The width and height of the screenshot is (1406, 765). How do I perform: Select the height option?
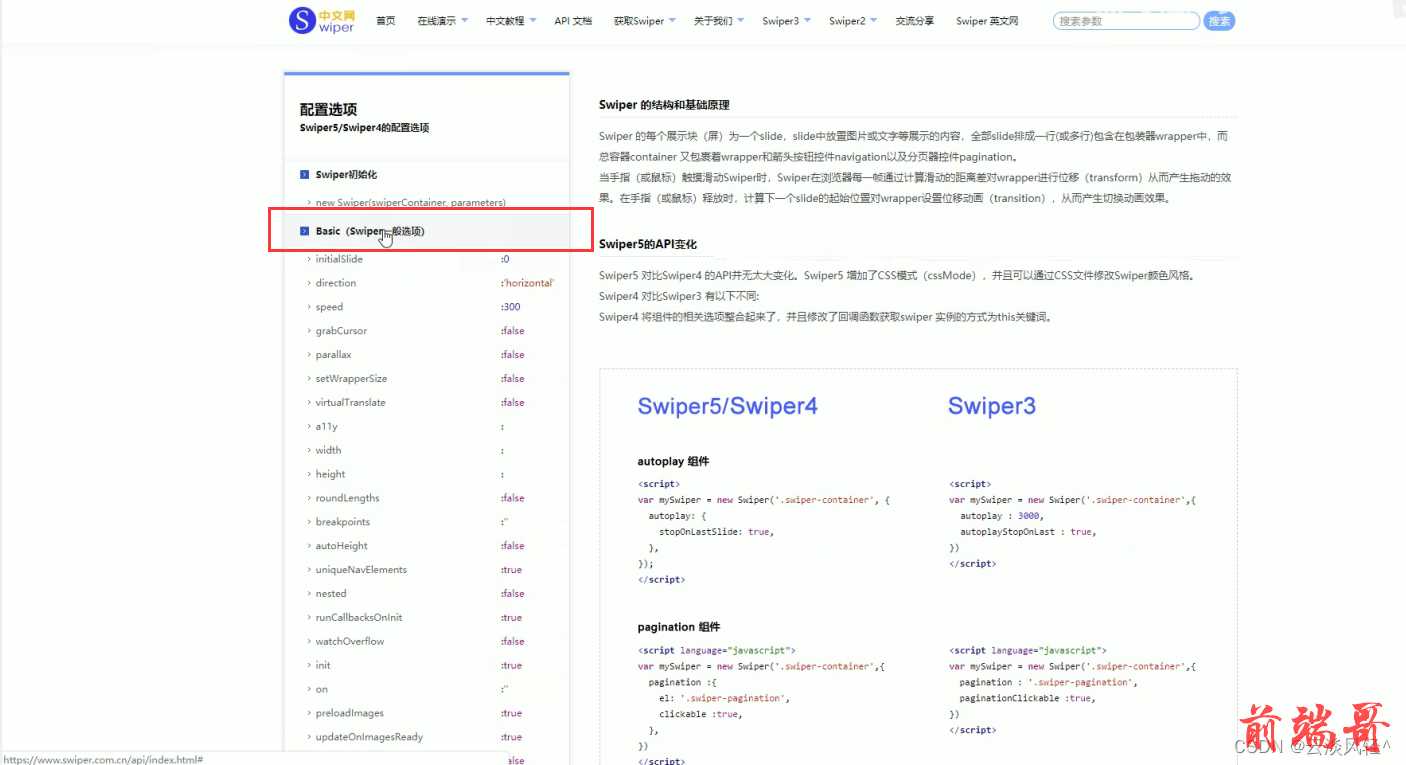coord(330,474)
